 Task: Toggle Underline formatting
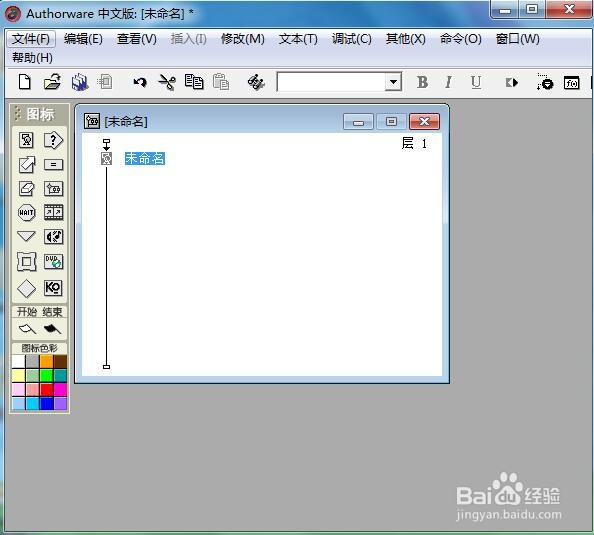[x=476, y=82]
